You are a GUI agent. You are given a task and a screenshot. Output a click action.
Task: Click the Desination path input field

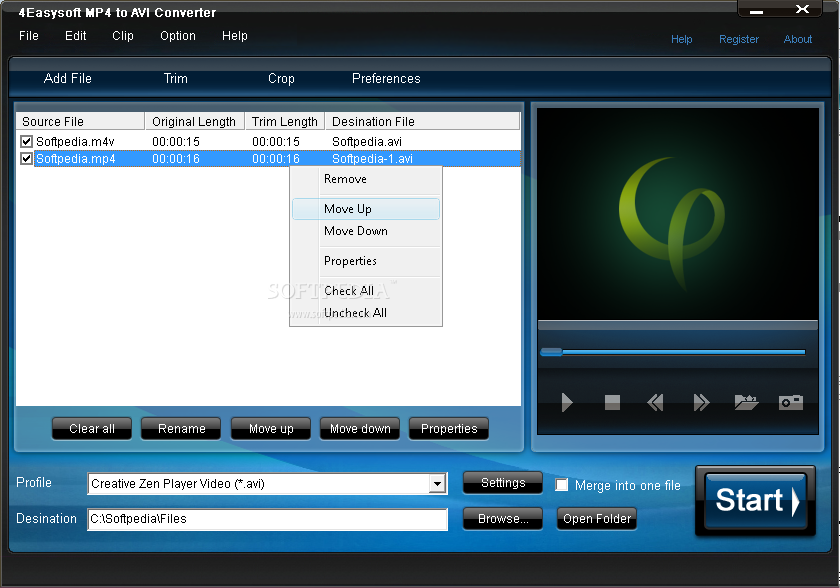point(267,519)
